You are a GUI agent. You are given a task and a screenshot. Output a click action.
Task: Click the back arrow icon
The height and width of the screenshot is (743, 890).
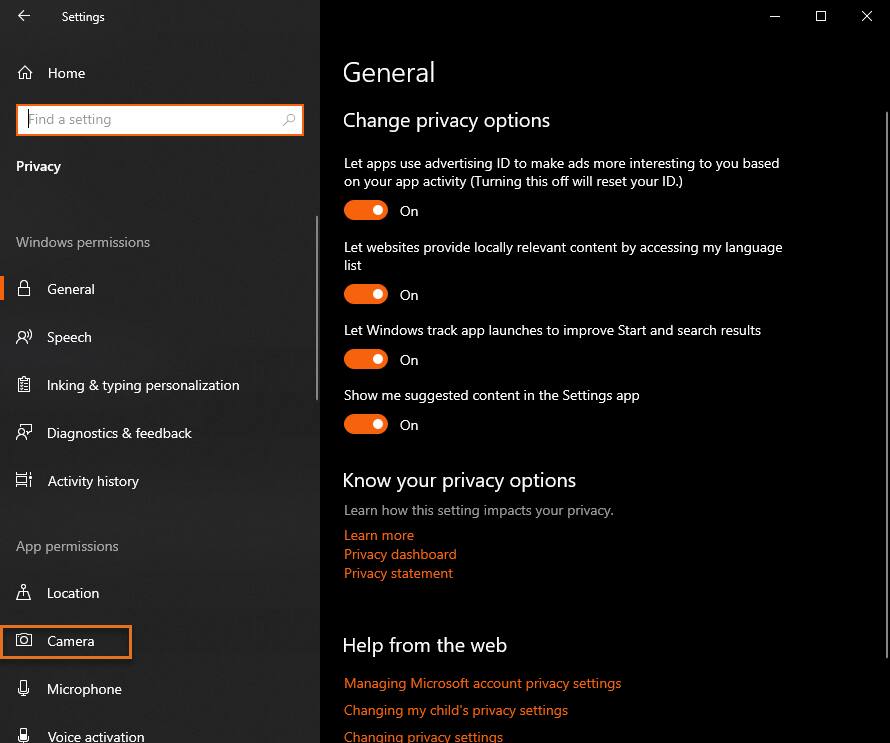coord(24,16)
